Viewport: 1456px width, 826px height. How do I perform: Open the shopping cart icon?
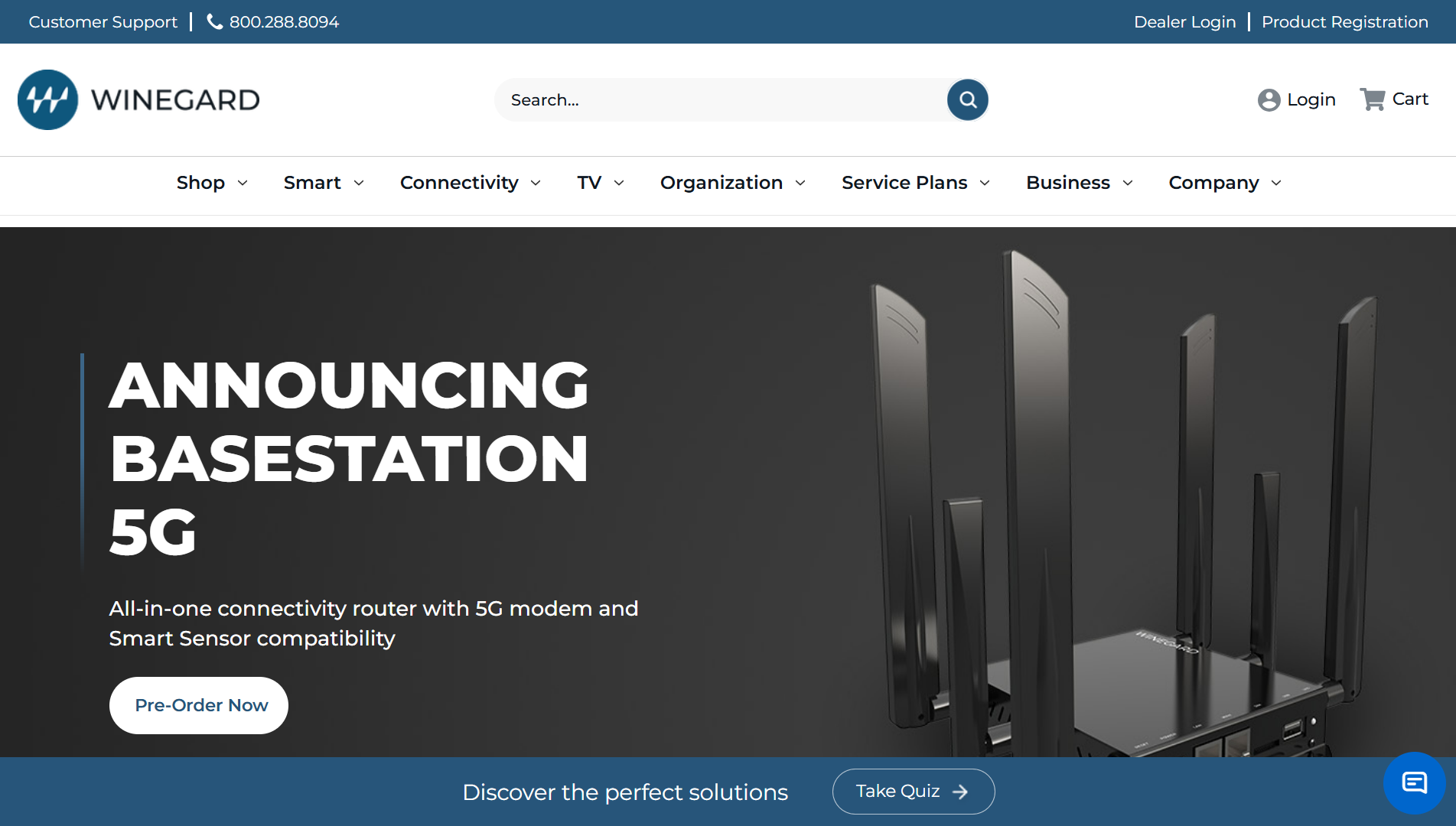coord(1372,99)
